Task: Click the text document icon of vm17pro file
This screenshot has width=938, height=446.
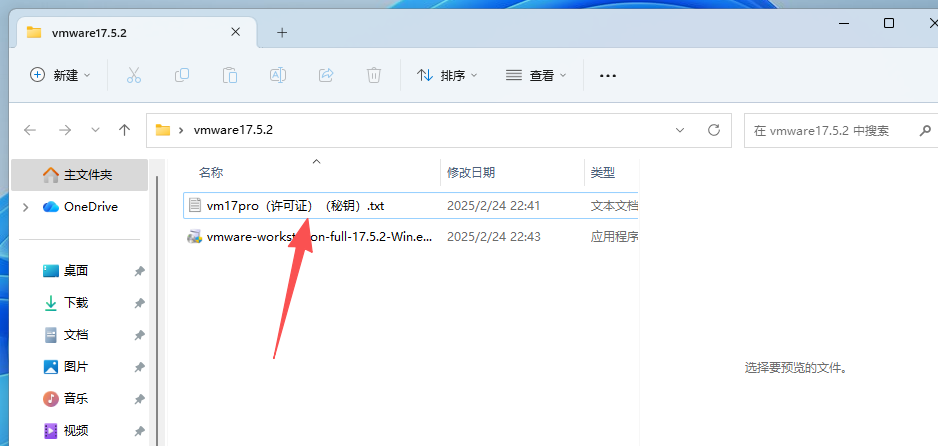Action: pos(194,205)
